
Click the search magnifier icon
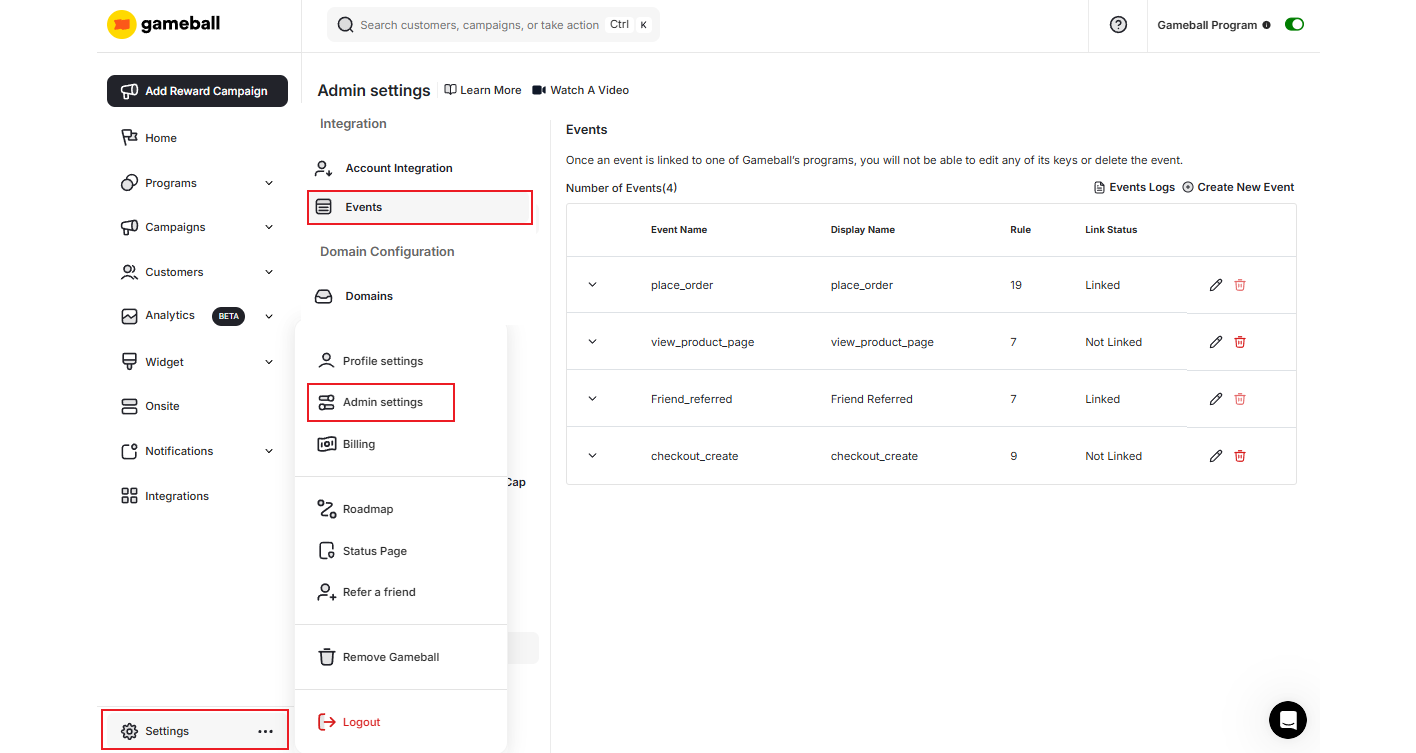[345, 23]
